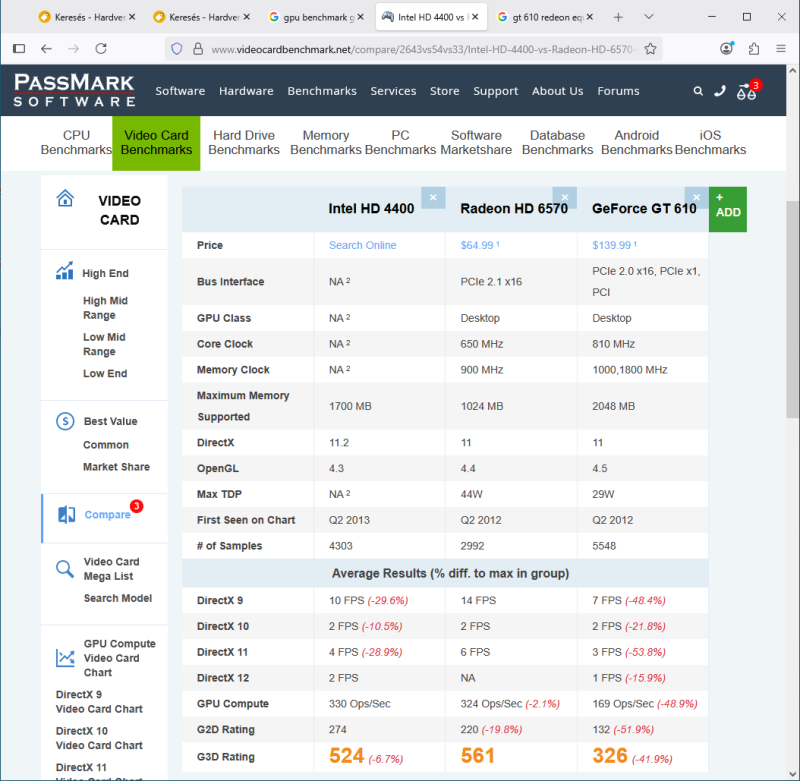Click the High End chart icon
800x781 pixels.
tap(65, 271)
